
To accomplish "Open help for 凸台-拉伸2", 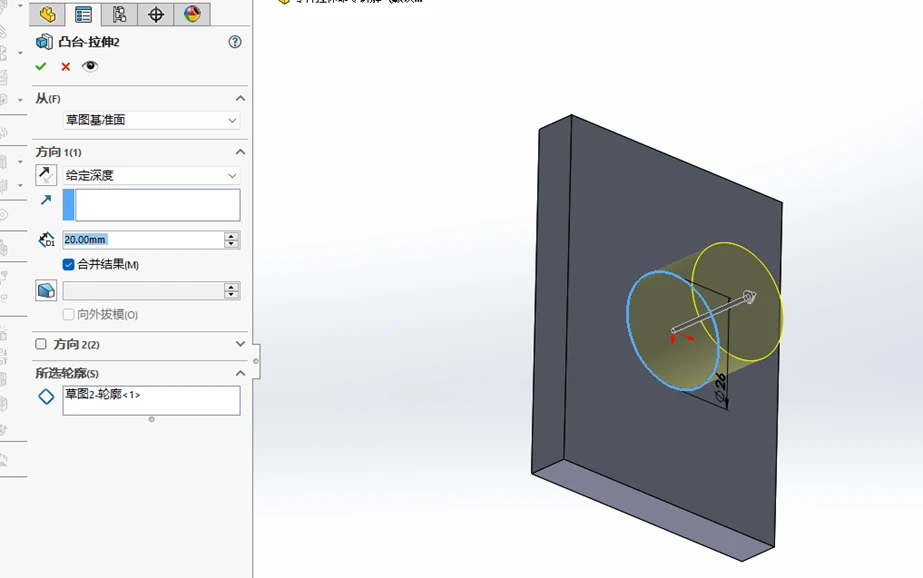I will 235,42.
